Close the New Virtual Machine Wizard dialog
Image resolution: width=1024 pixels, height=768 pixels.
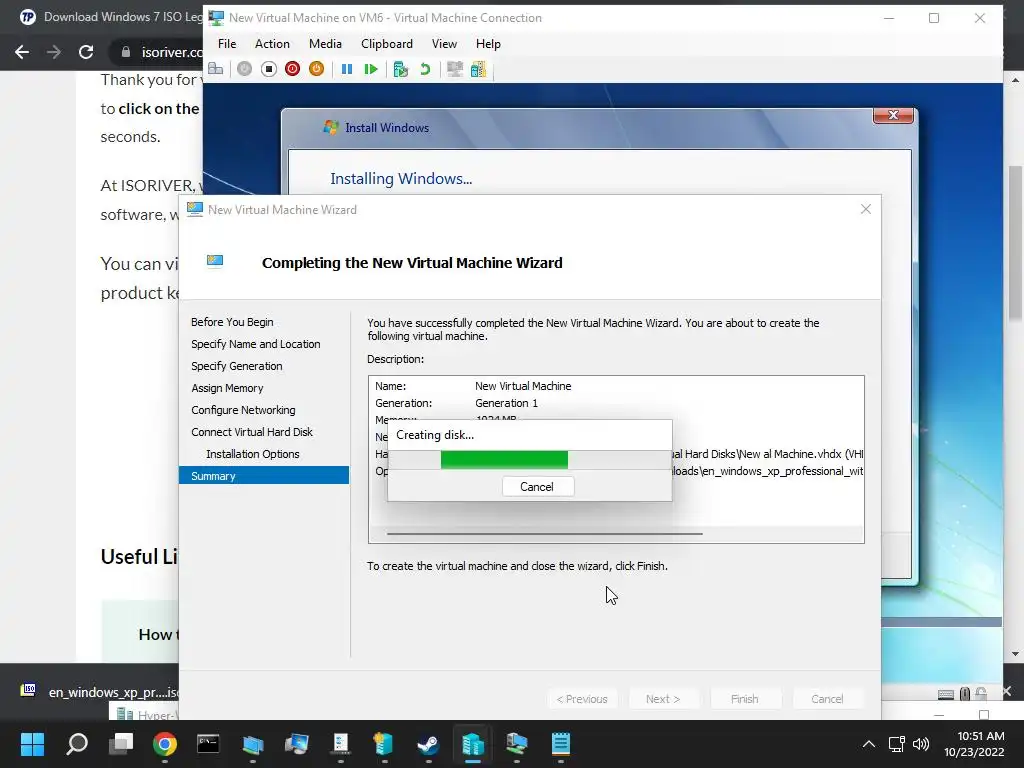pyautogui.click(x=865, y=209)
